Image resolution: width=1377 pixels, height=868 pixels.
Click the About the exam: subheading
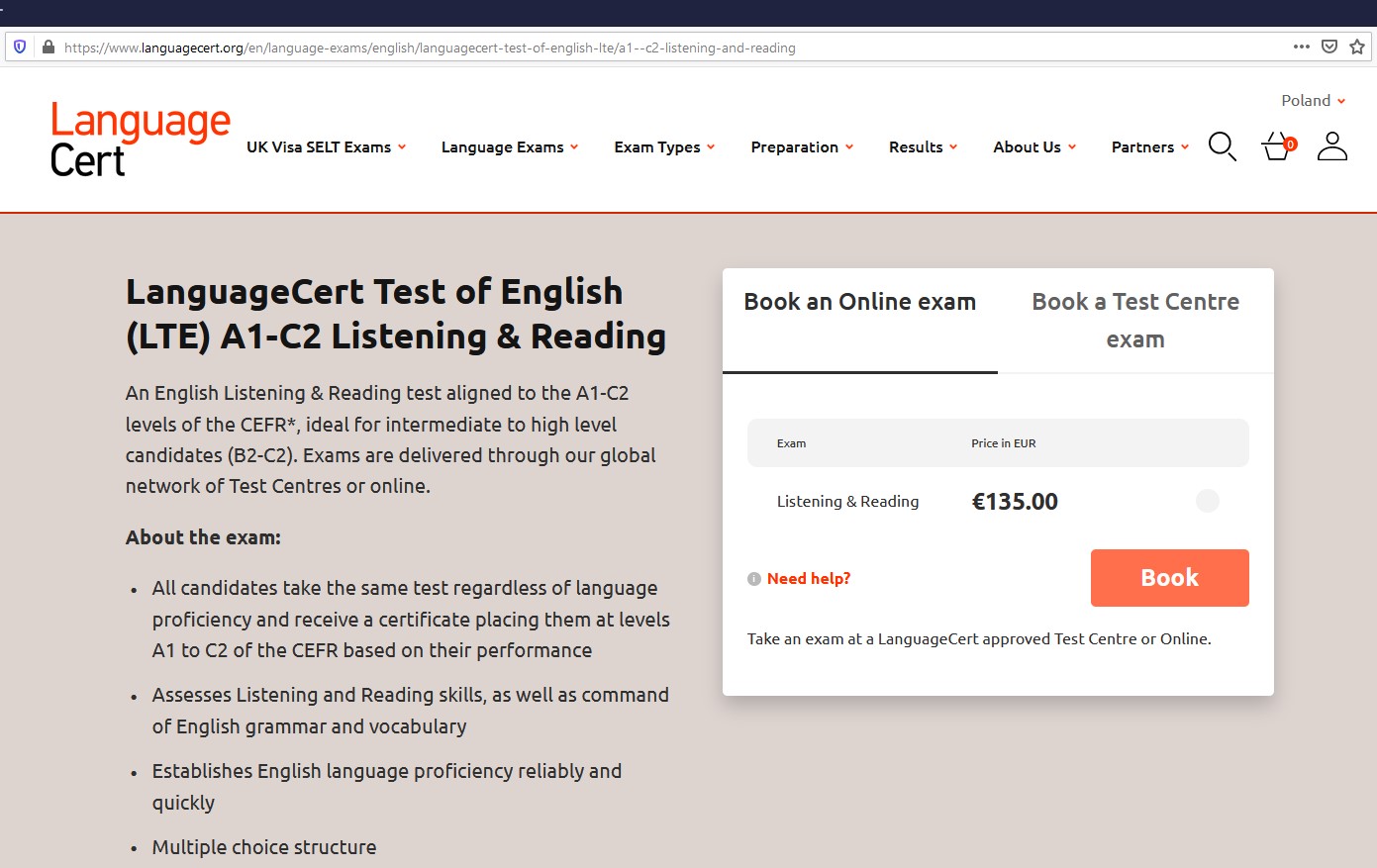[x=203, y=537]
